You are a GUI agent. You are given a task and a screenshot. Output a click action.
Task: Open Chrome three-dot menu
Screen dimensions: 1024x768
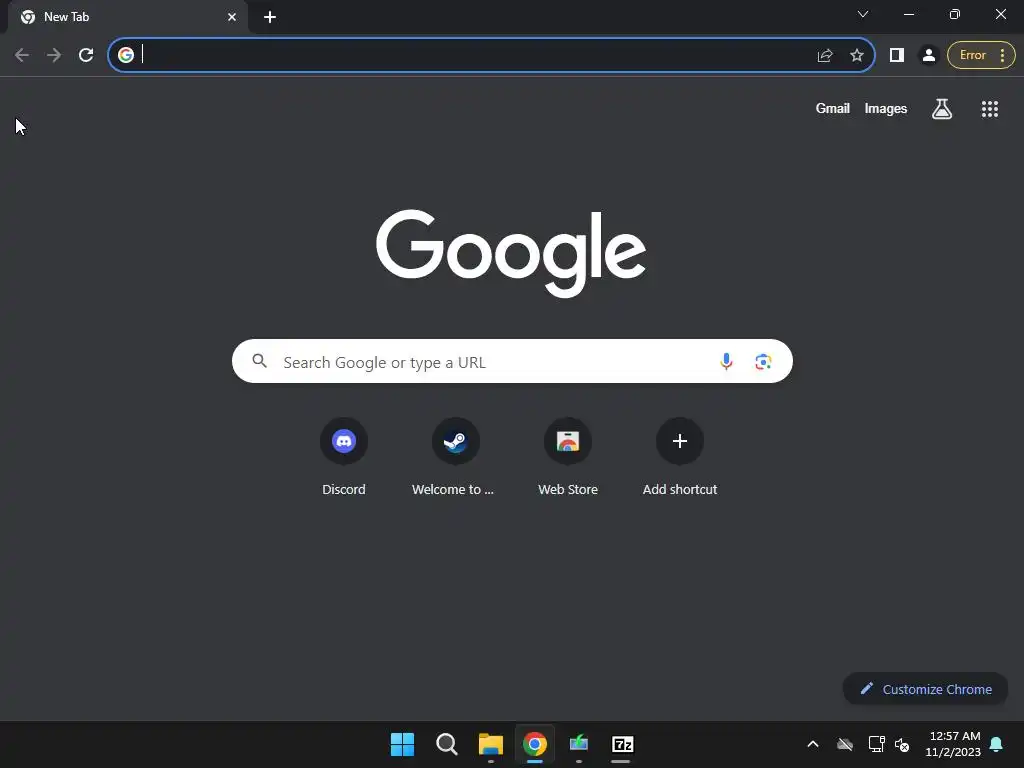(x=1002, y=56)
